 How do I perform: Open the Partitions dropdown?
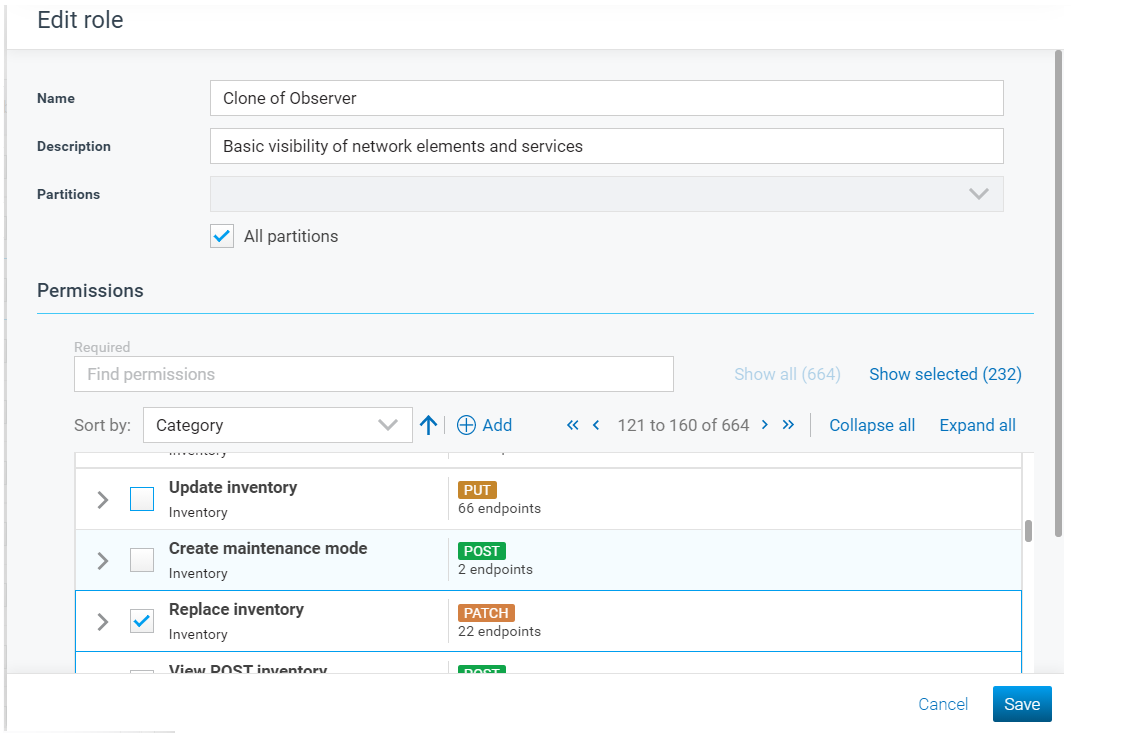coord(606,194)
